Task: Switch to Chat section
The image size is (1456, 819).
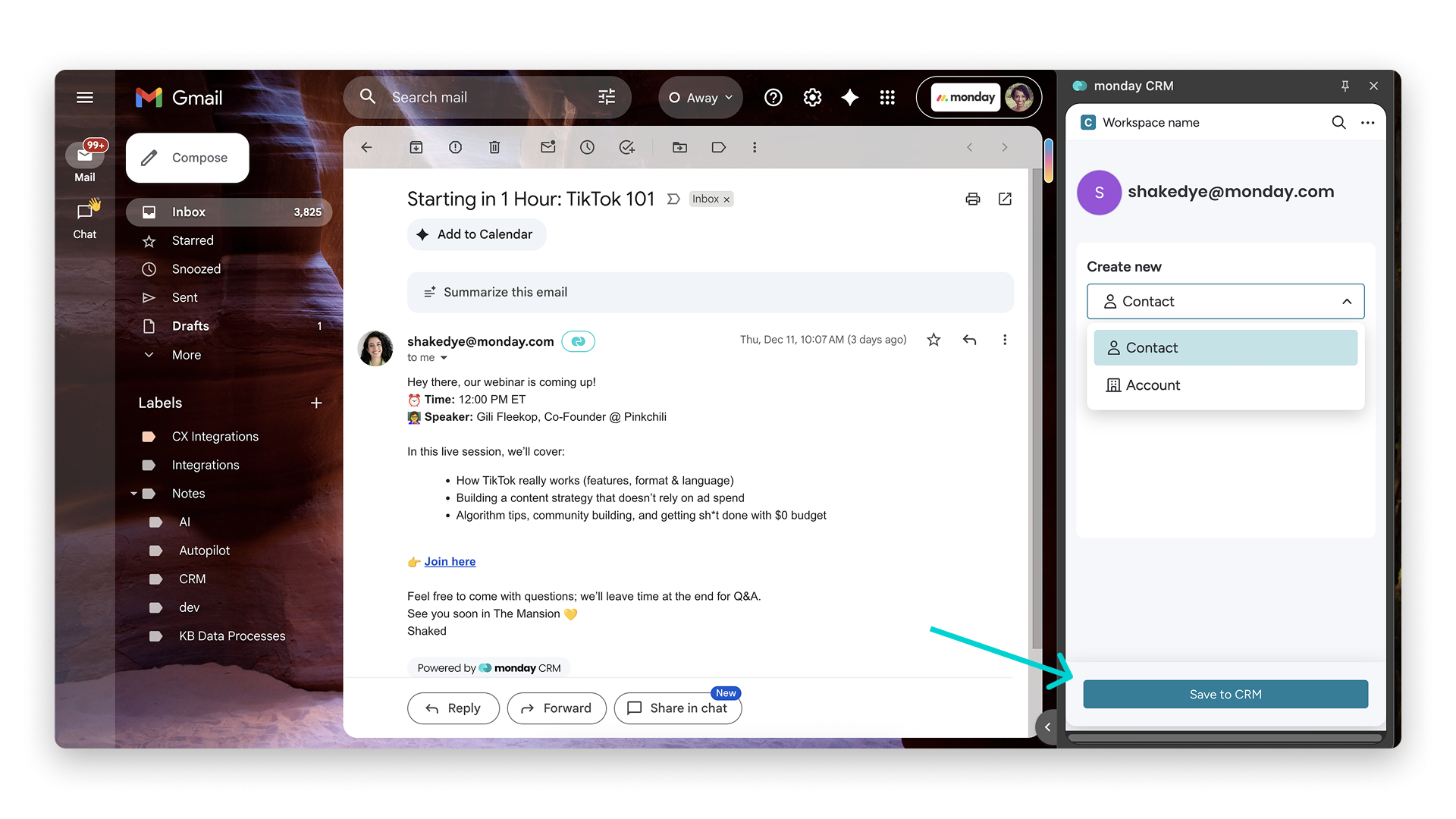Action: 85,219
